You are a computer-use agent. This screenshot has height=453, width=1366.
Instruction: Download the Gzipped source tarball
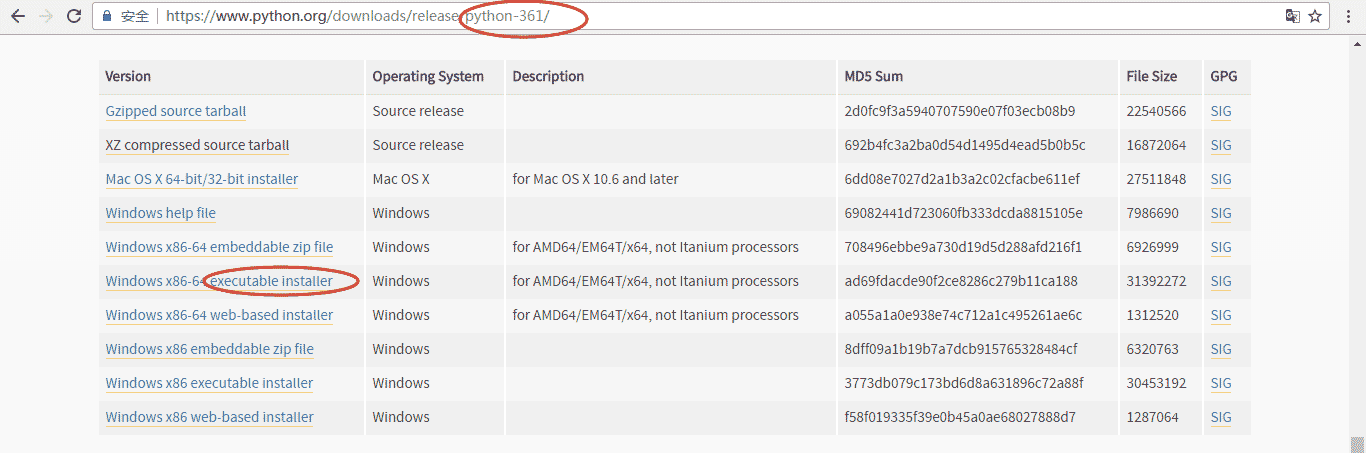pyautogui.click(x=175, y=111)
